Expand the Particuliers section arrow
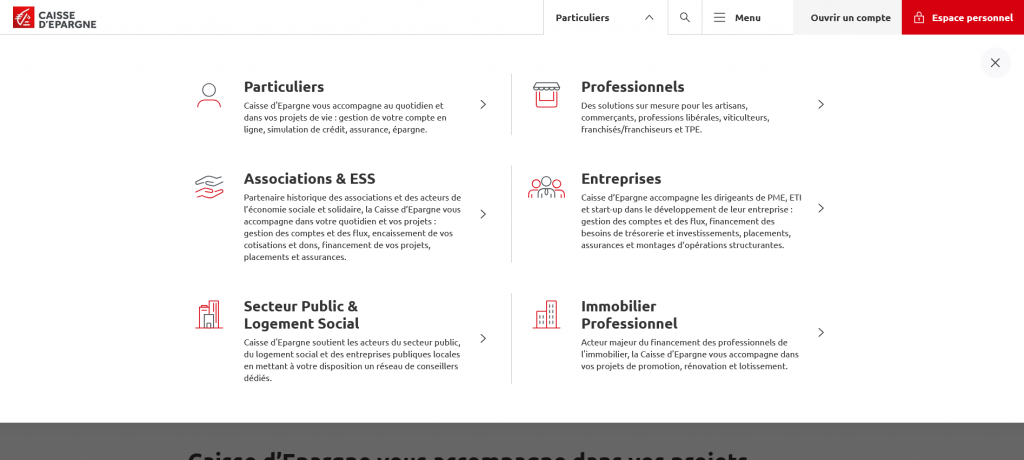Image resolution: width=1024 pixels, height=460 pixels. tap(483, 104)
